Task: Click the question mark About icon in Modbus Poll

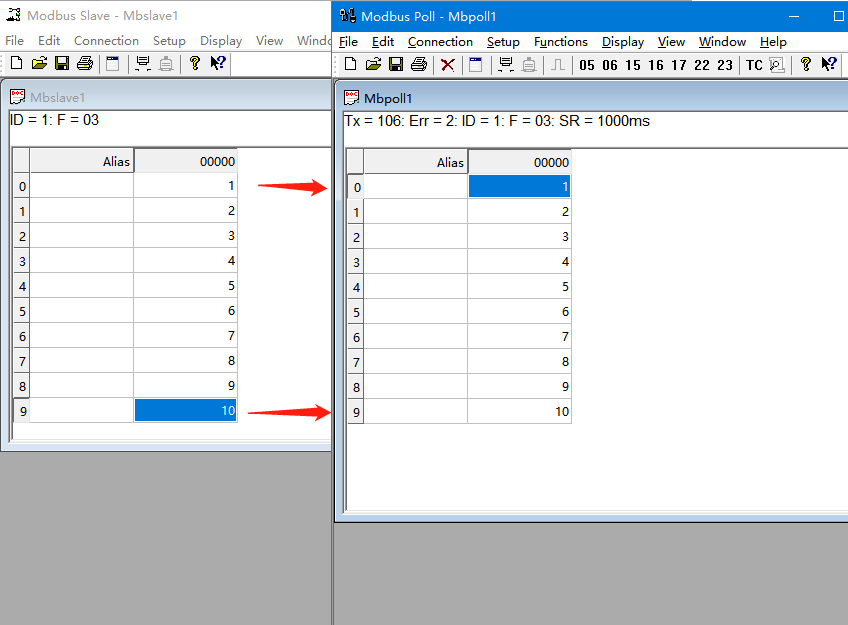Action: point(805,65)
